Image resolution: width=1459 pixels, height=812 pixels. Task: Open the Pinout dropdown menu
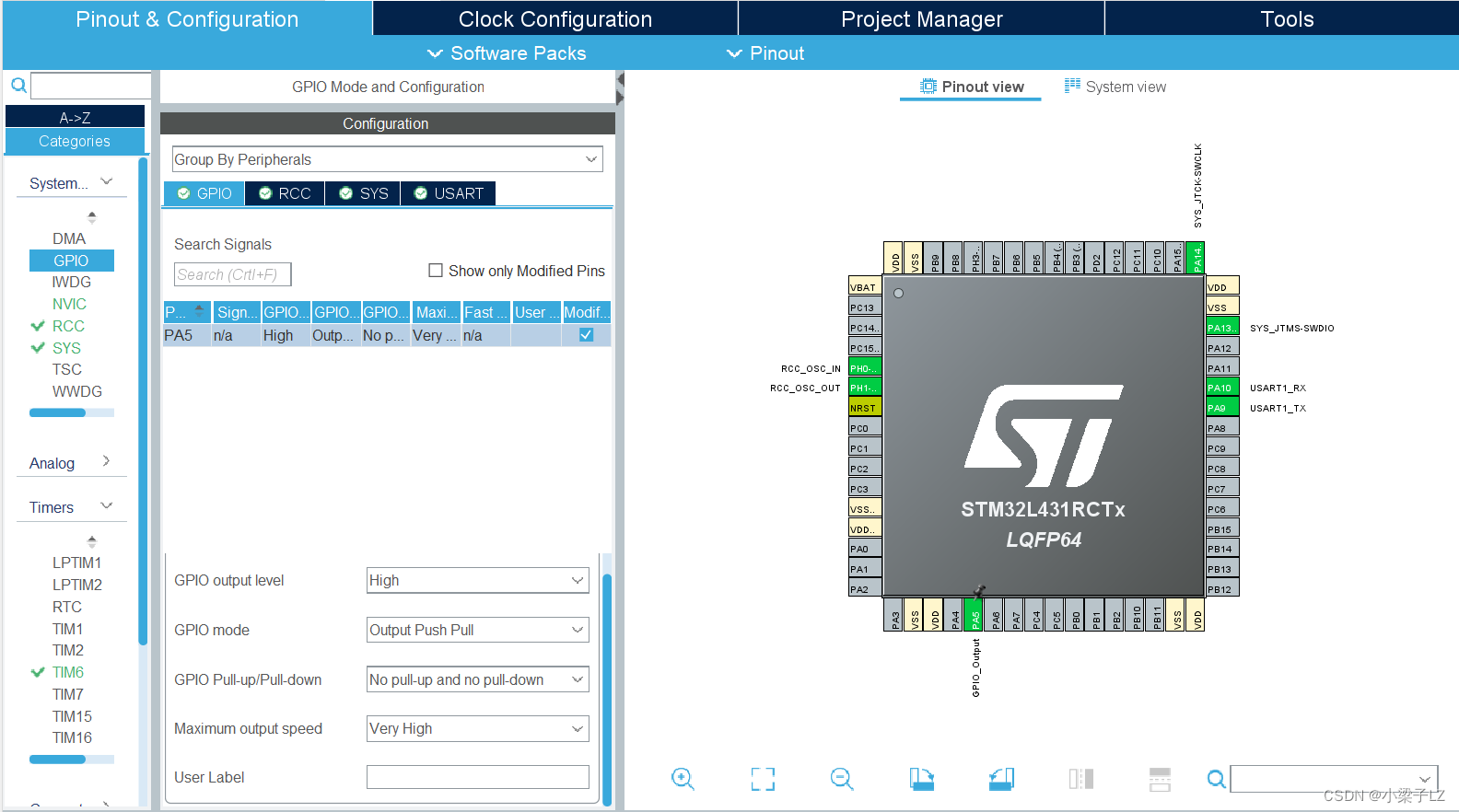click(765, 53)
